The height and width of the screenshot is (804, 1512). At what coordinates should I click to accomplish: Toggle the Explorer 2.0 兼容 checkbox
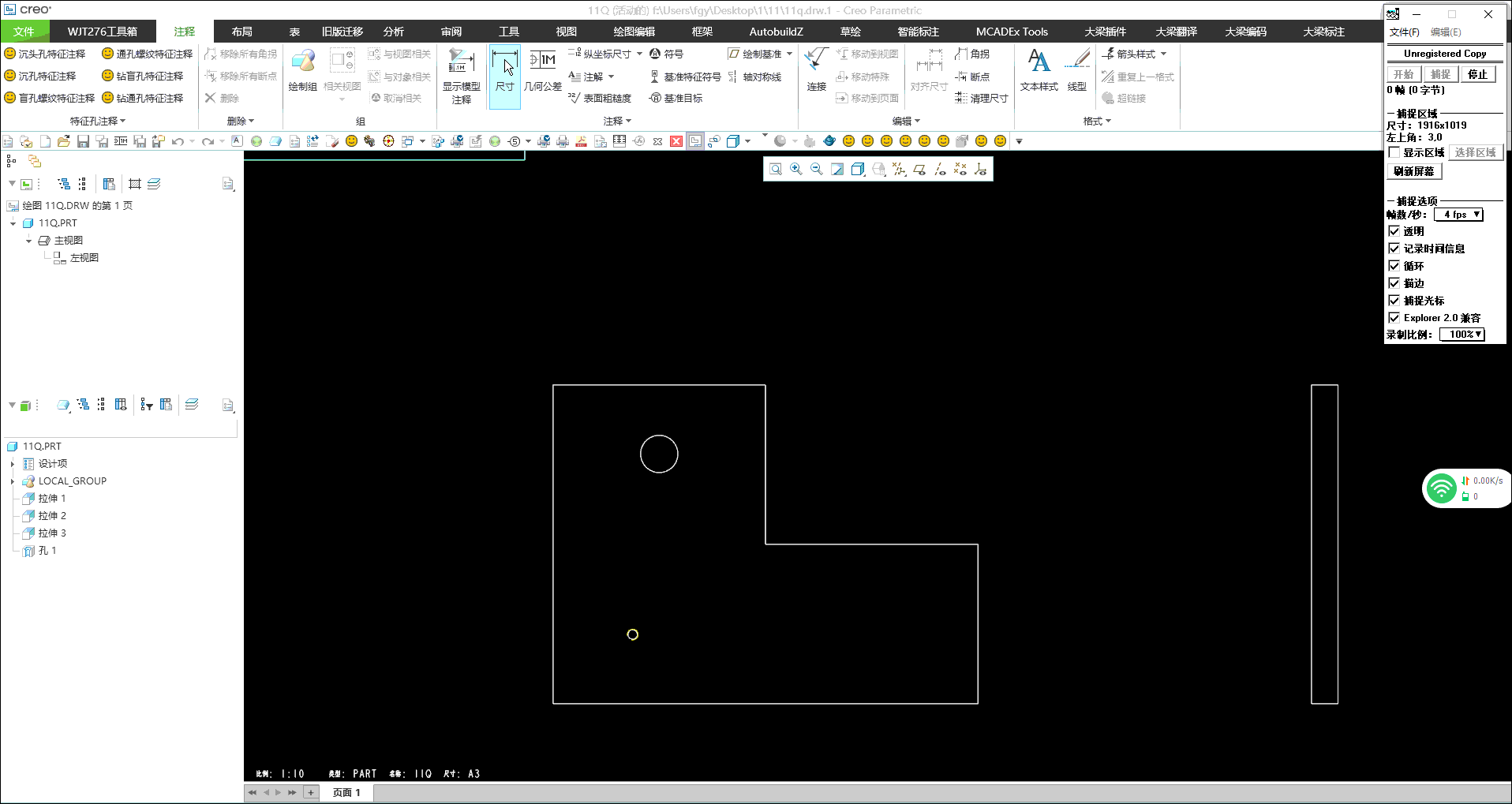1394,318
